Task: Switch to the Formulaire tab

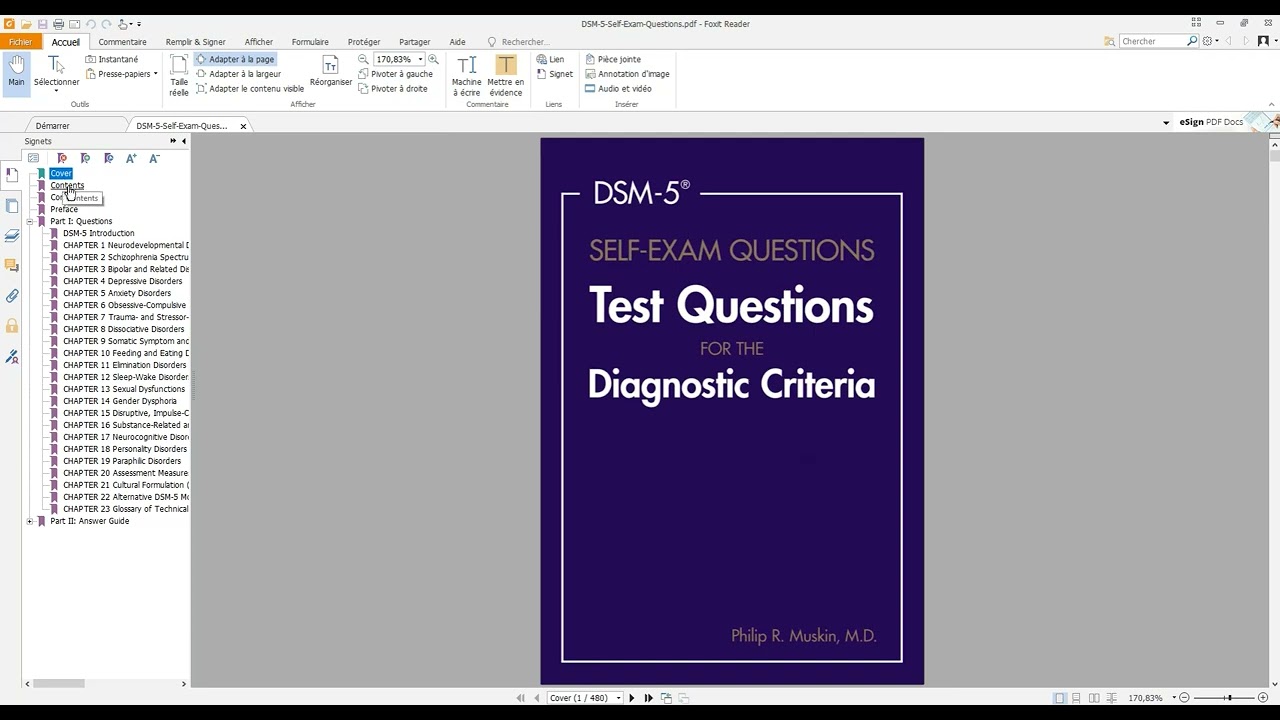Action: (310, 42)
